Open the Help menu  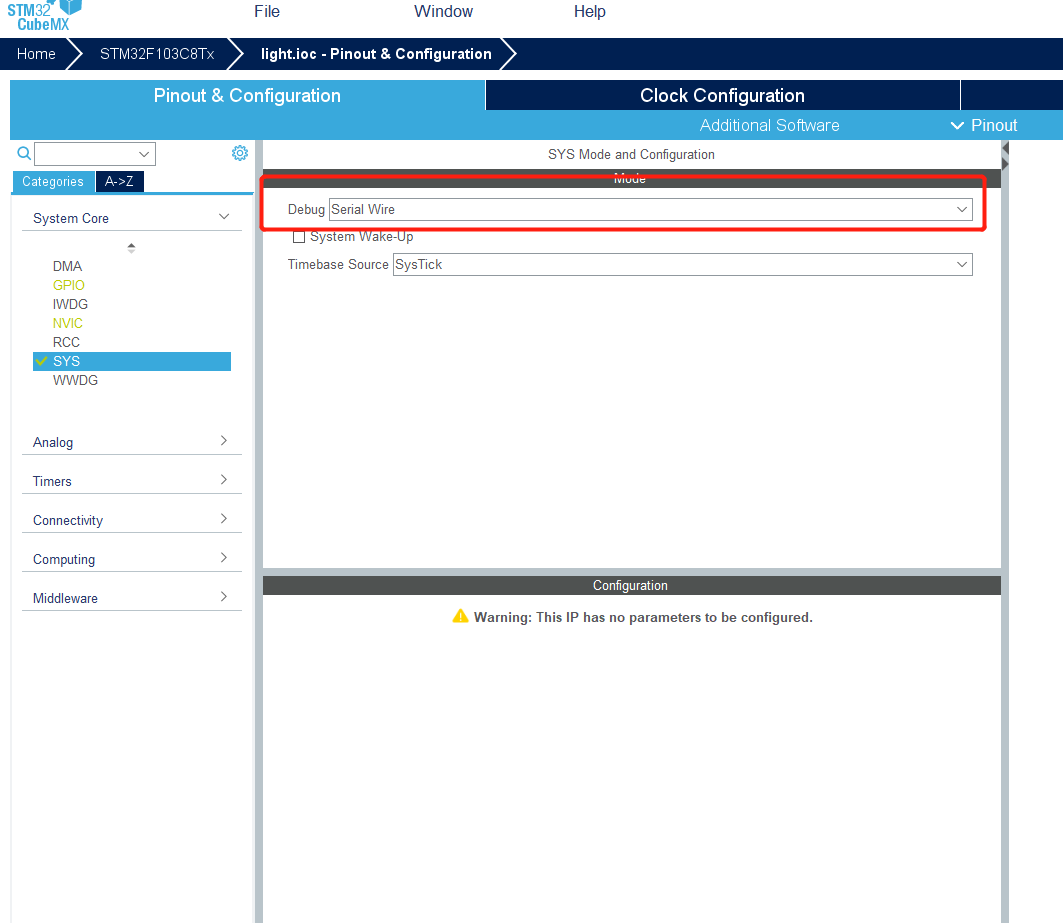point(590,12)
